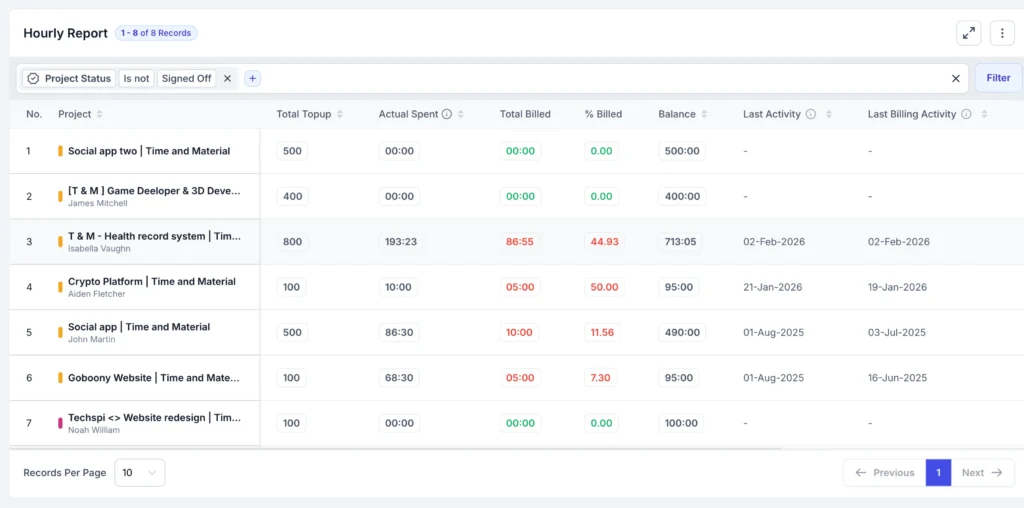Show info for Last Billing Activity column

(x=966, y=114)
